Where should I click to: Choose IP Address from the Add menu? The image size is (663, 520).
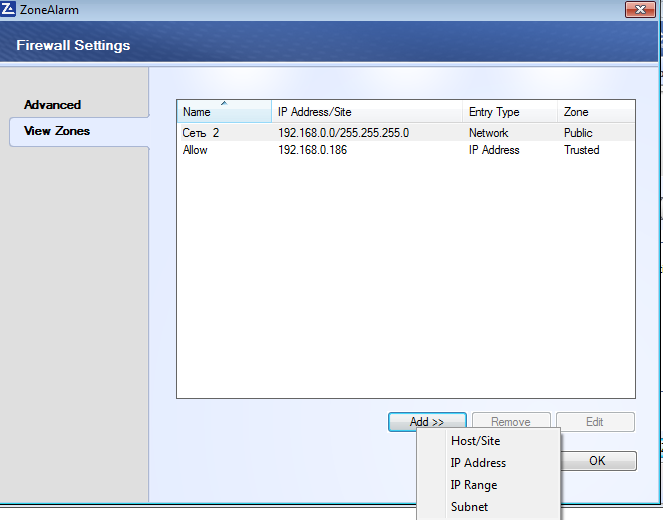coord(489,463)
